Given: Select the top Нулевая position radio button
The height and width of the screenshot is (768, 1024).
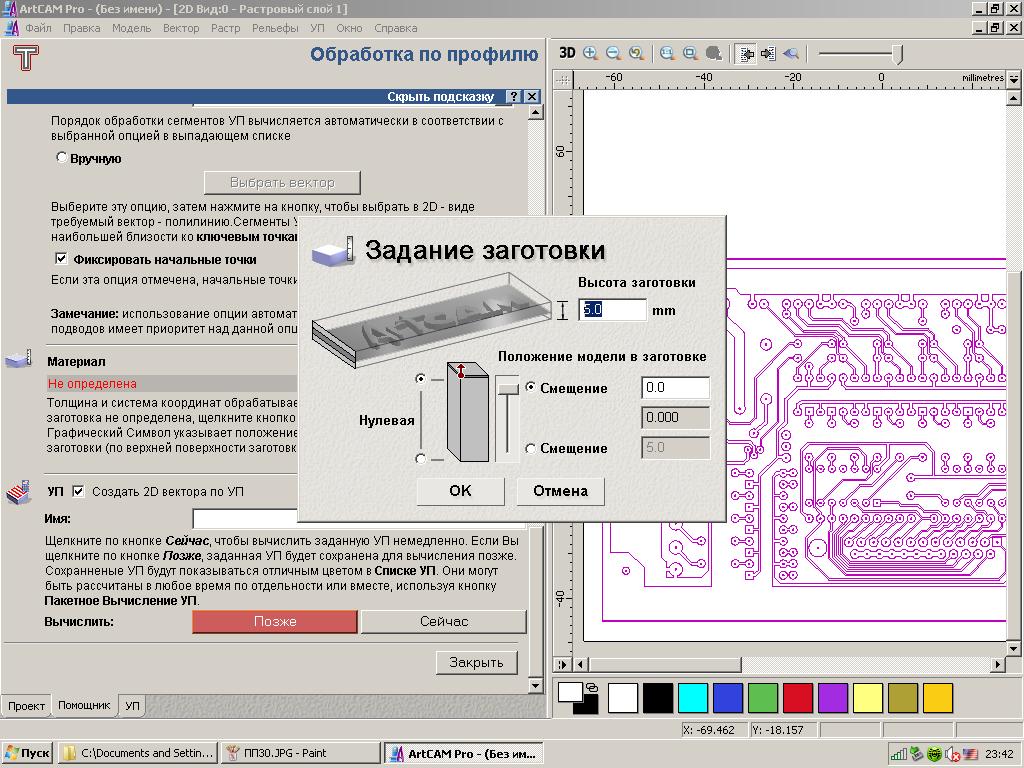Looking at the screenshot, I should coord(421,378).
